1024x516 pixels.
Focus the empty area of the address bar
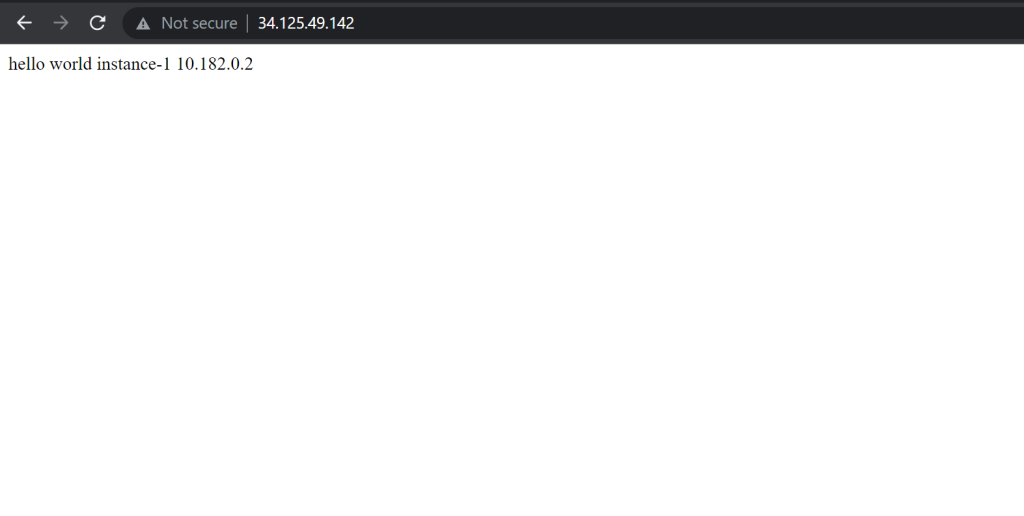pyautogui.click(x=686, y=24)
